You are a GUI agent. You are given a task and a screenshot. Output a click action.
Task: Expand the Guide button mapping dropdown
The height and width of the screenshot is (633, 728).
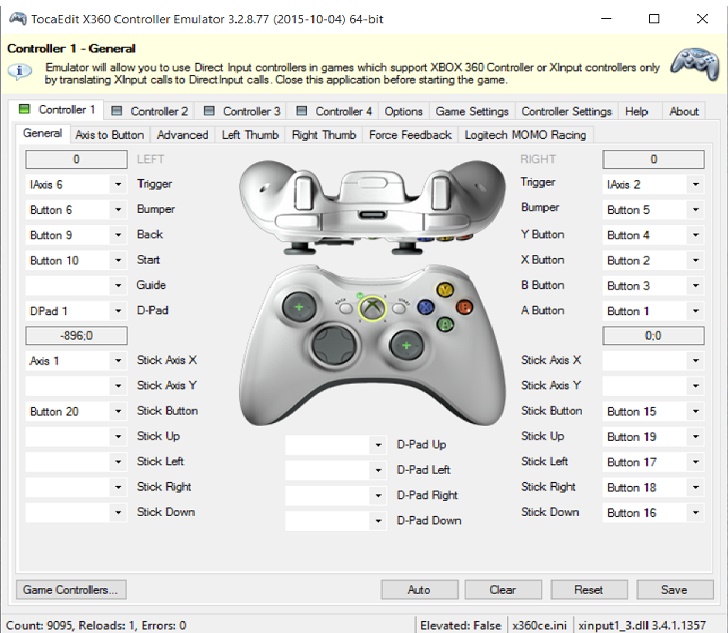118,285
